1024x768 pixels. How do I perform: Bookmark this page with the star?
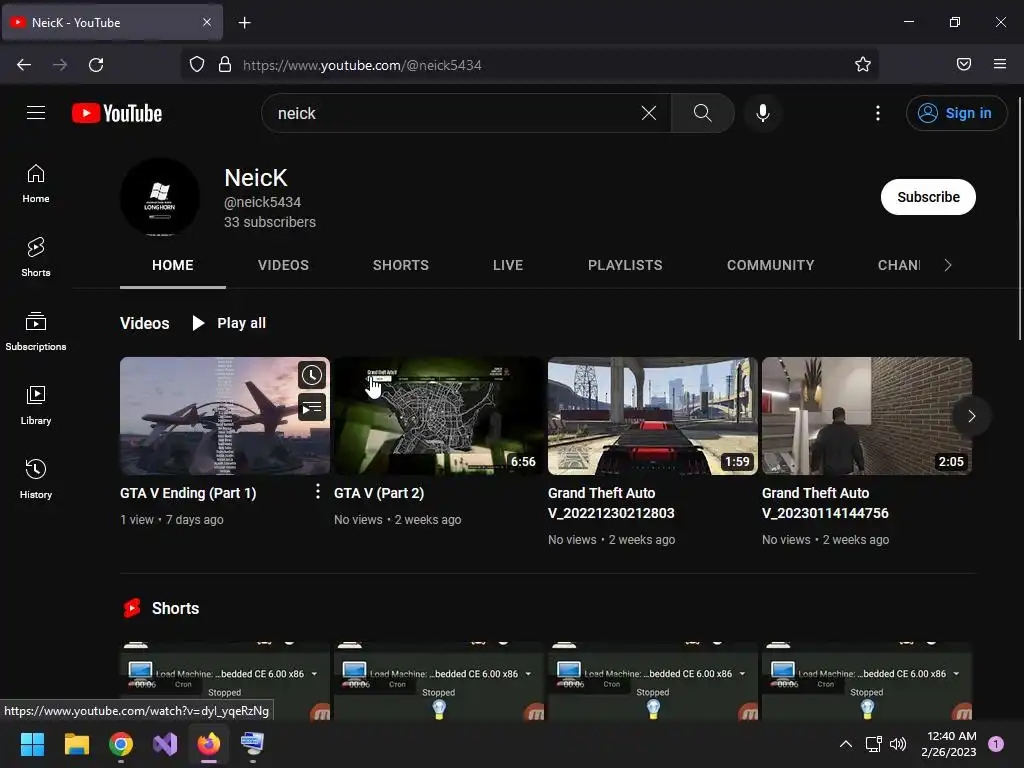[x=863, y=64]
